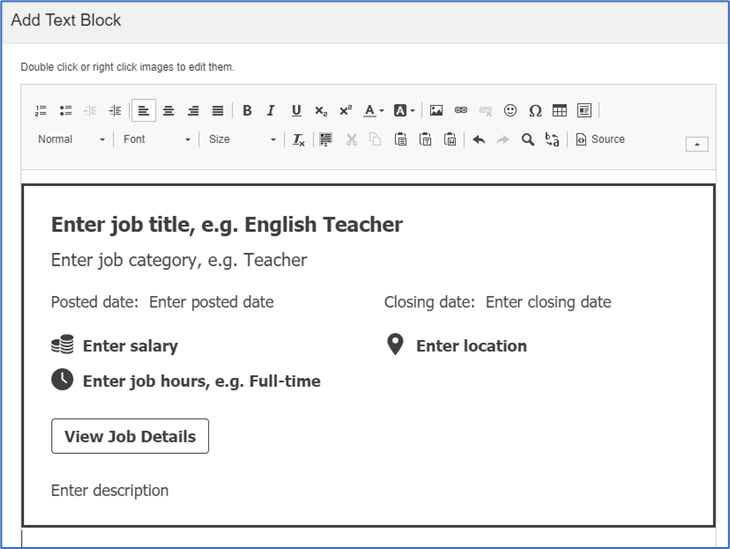The width and height of the screenshot is (730, 549).
Task: Undo the last edit
Action: (x=479, y=139)
